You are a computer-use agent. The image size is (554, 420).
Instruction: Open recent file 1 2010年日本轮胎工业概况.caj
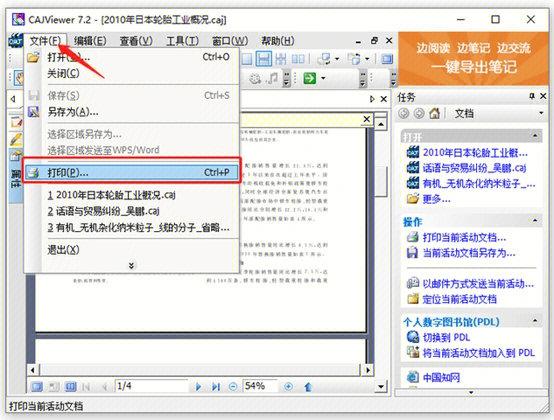point(132,195)
